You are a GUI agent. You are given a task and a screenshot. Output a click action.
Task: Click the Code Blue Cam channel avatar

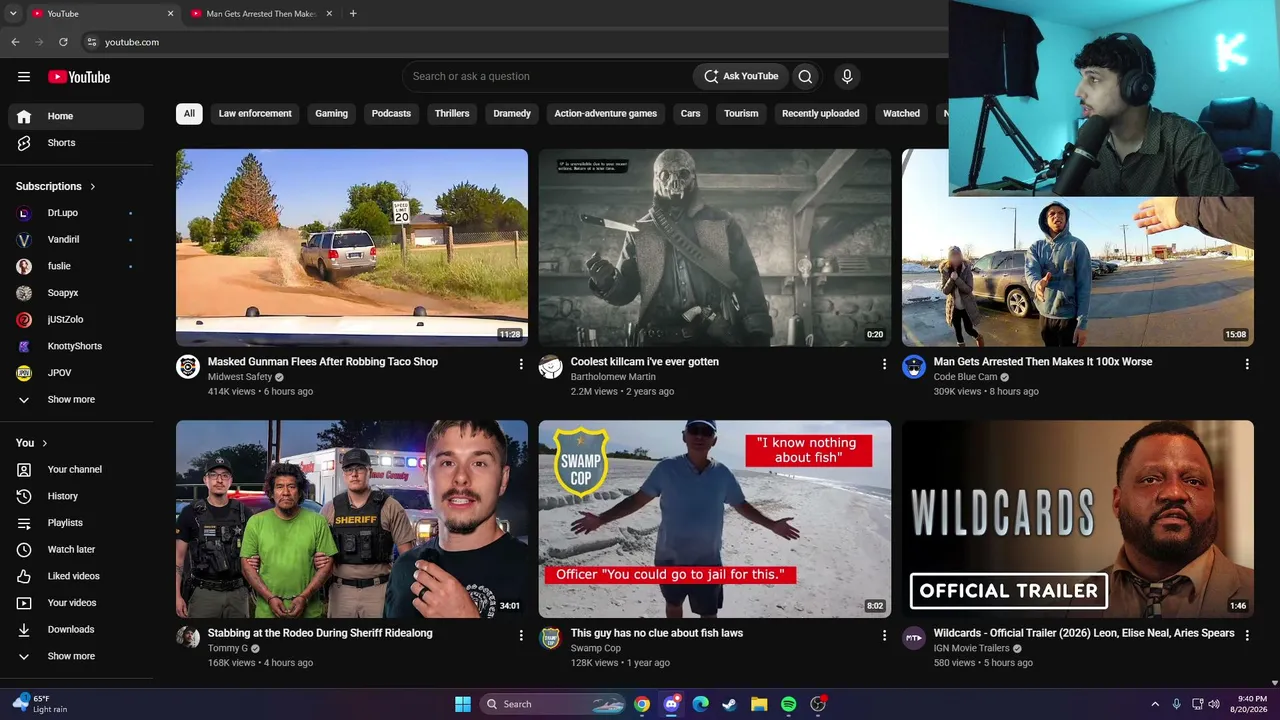(x=914, y=367)
